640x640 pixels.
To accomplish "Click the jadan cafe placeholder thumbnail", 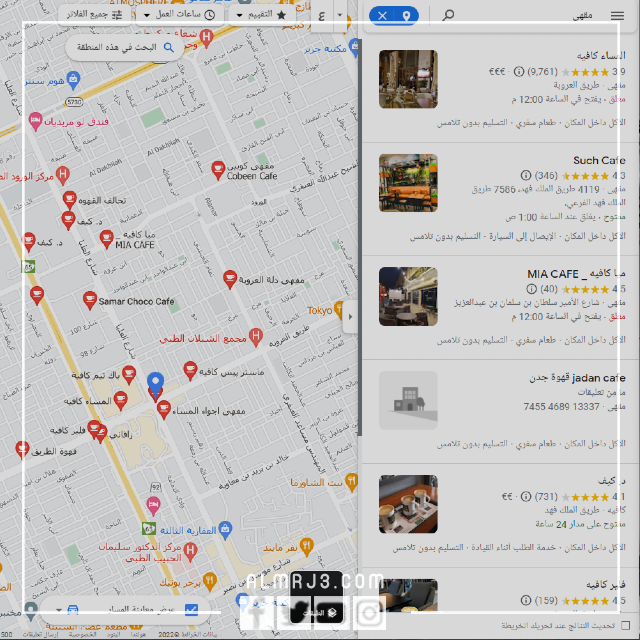I will 408,401.
